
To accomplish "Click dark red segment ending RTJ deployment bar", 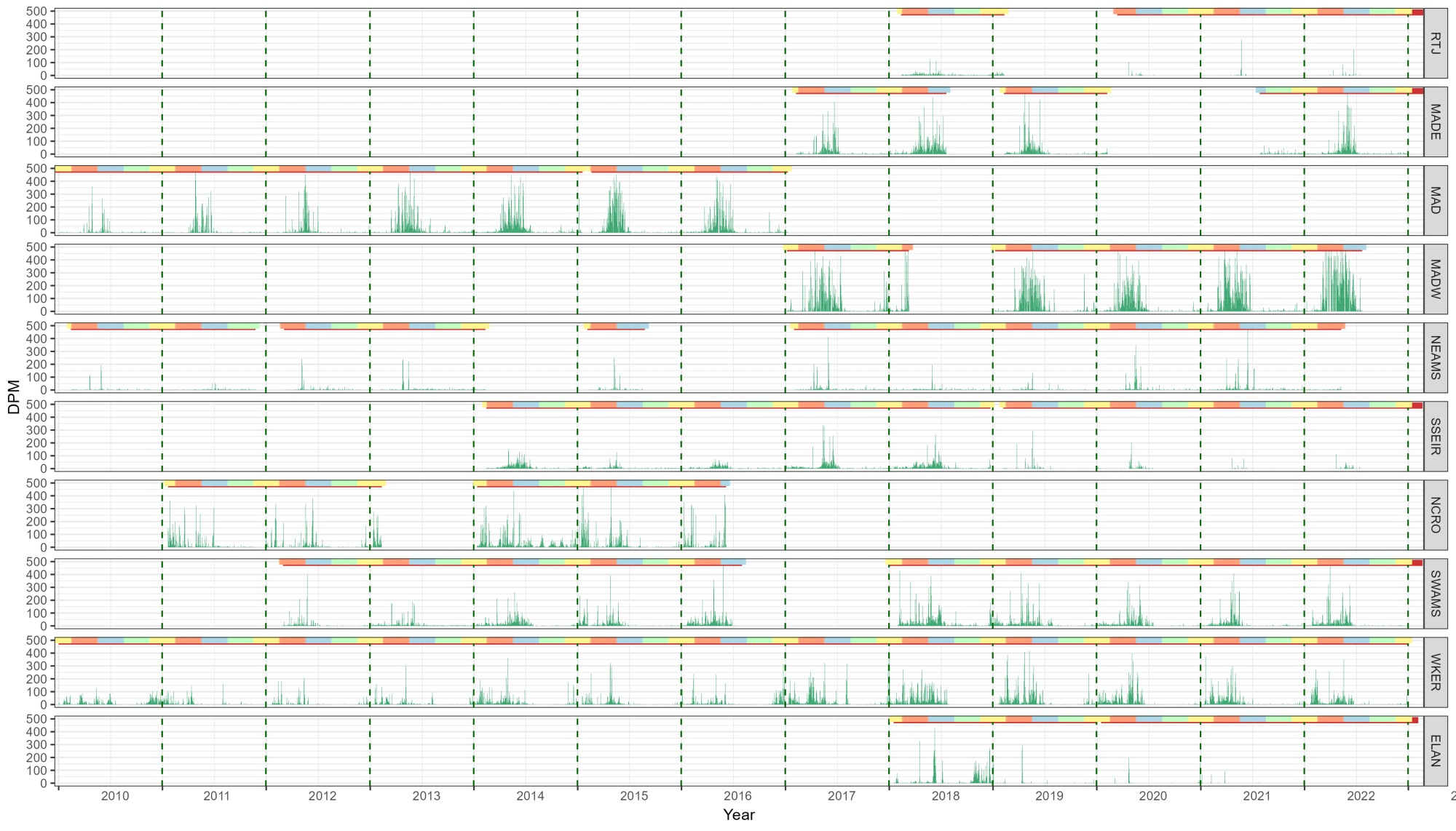I will [1417, 12].
